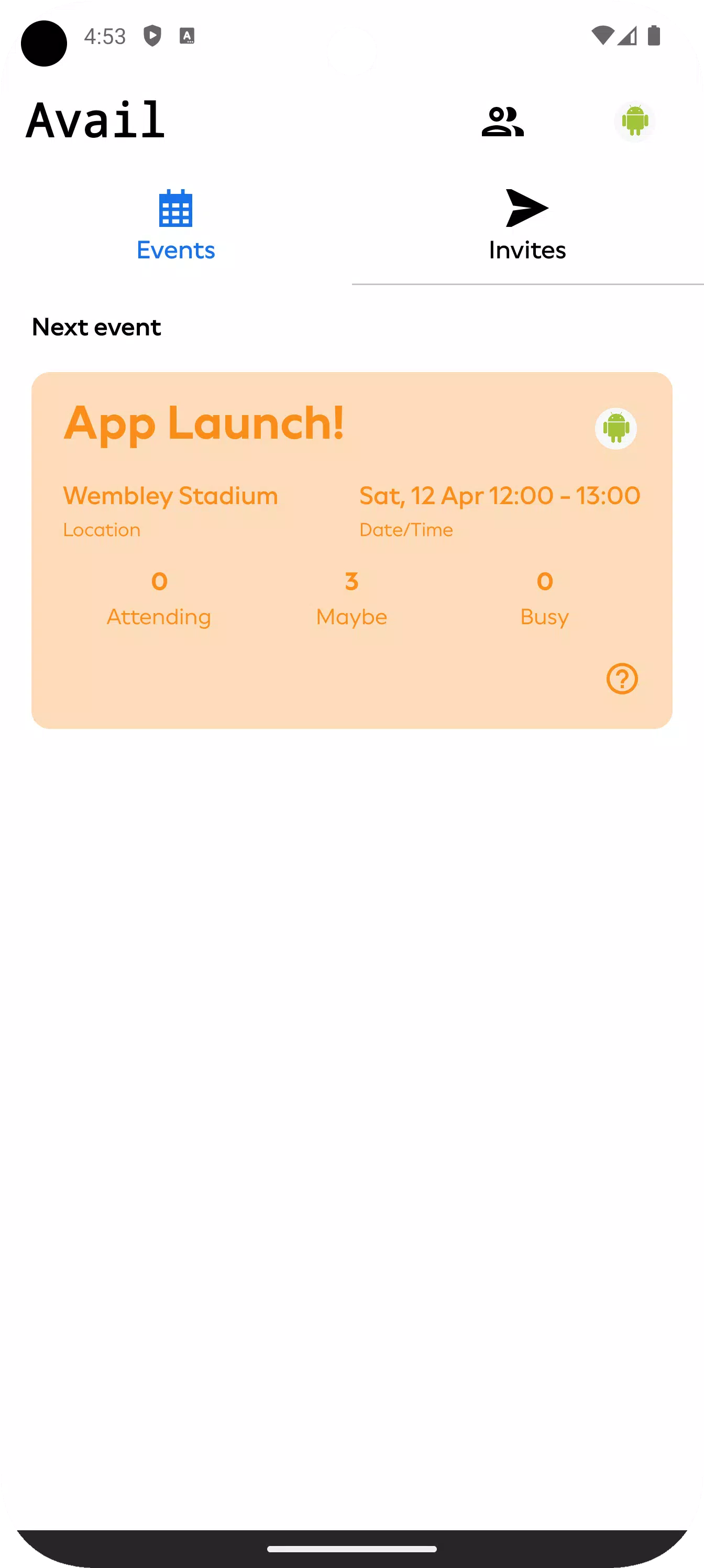Viewport: 704px width, 1568px height.
Task: Open the friends/people icon in header
Action: coord(503,121)
